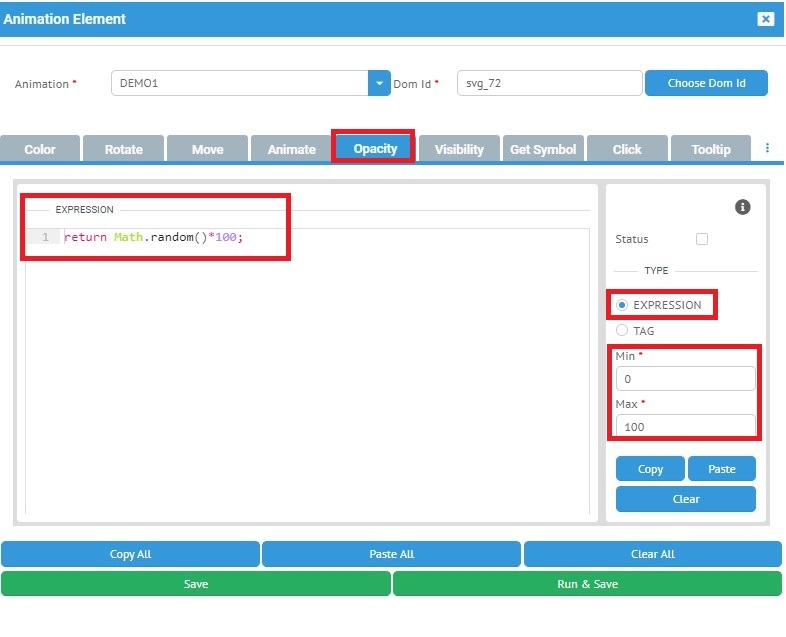Click the Min value input field
The image size is (786, 637).
coord(685,379)
